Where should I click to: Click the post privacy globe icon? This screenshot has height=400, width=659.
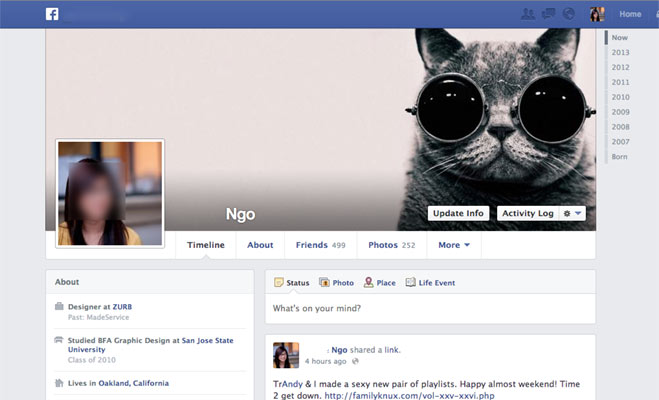[x=355, y=361]
